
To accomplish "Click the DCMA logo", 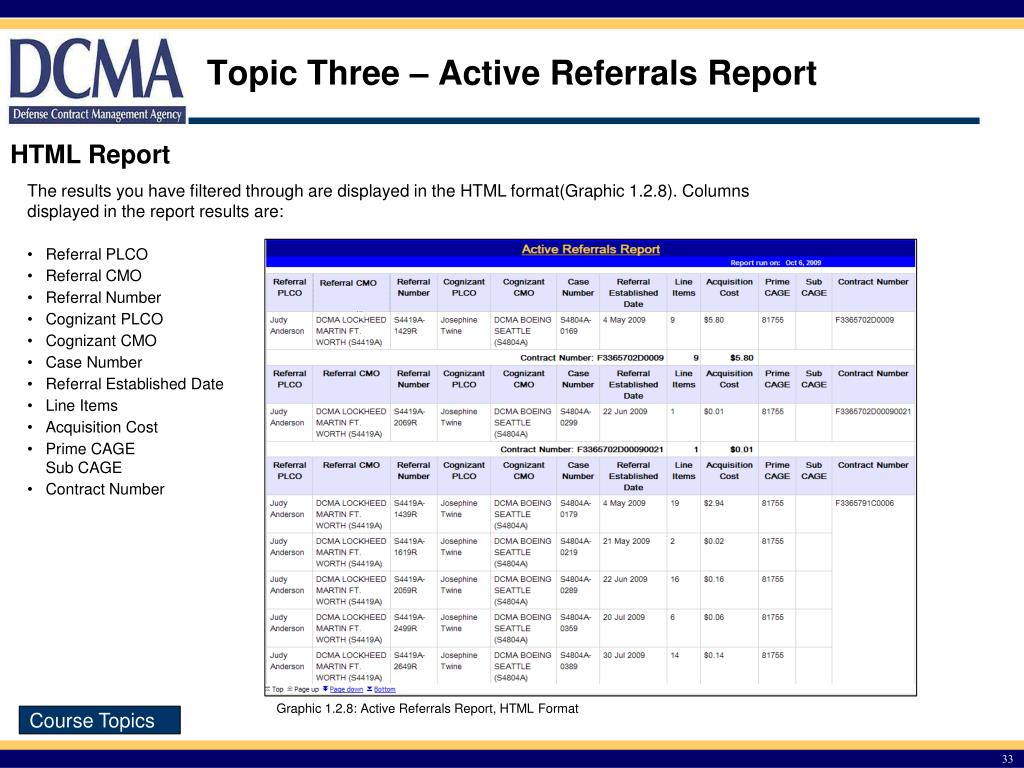I will click(x=97, y=80).
